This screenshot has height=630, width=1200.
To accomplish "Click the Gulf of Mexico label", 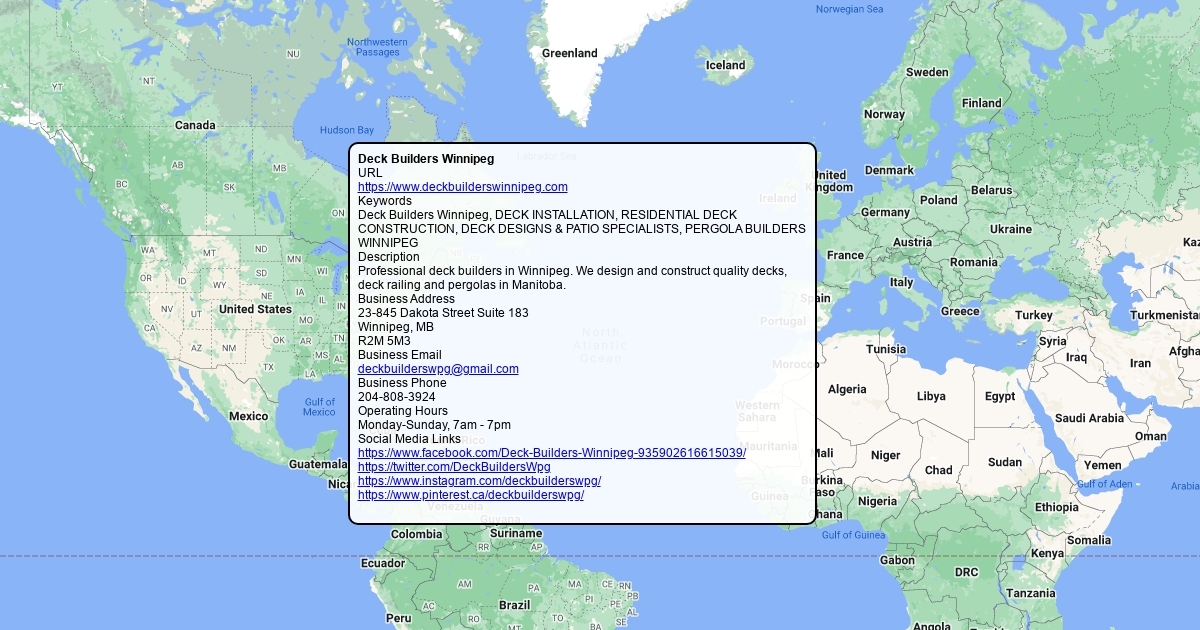I will 319,407.
